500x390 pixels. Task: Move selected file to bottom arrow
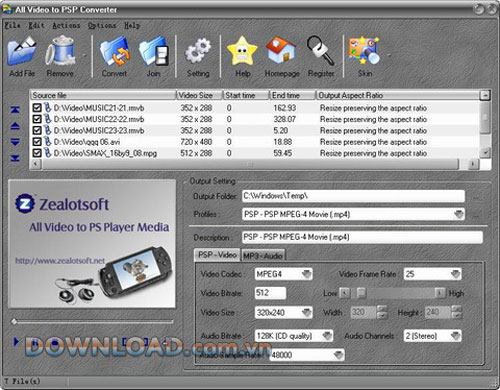point(15,158)
